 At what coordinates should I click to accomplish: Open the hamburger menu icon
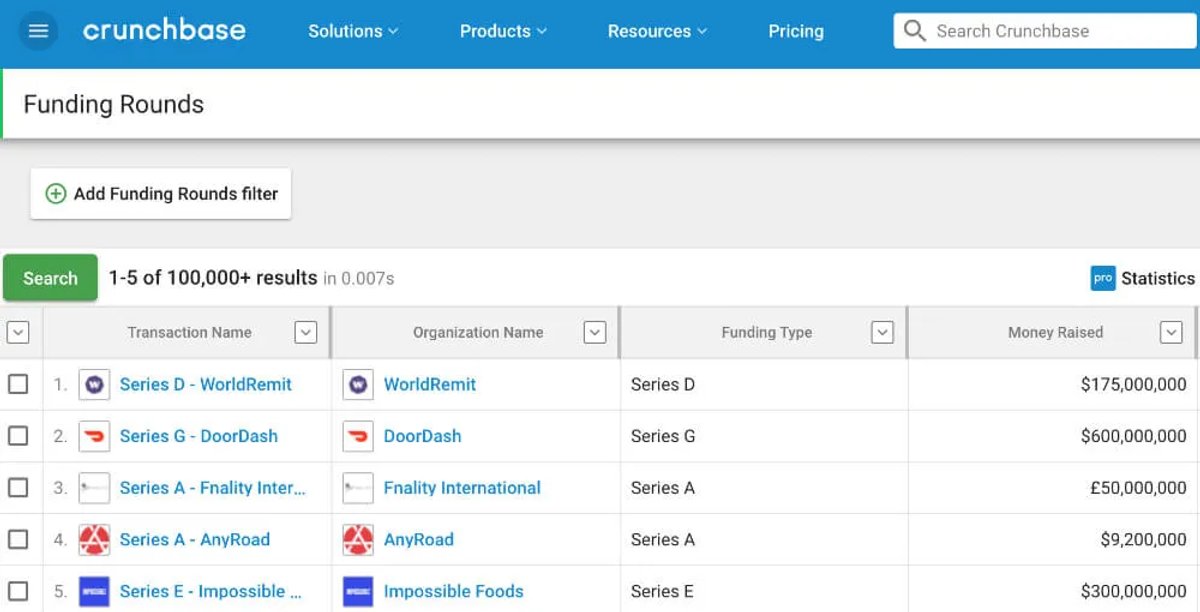(38, 31)
